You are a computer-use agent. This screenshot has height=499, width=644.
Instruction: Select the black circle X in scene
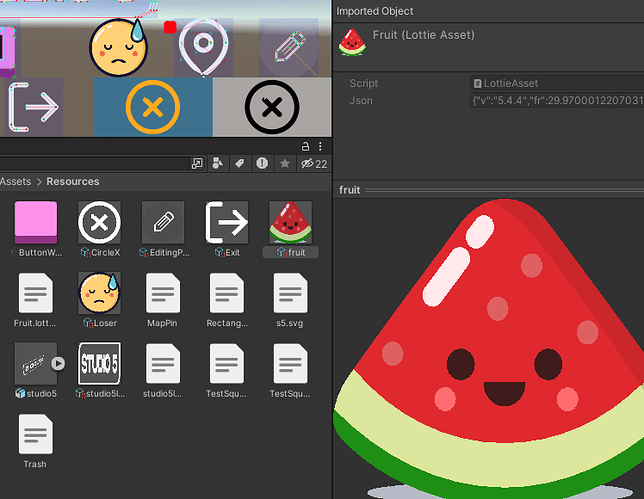[x=272, y=107]
